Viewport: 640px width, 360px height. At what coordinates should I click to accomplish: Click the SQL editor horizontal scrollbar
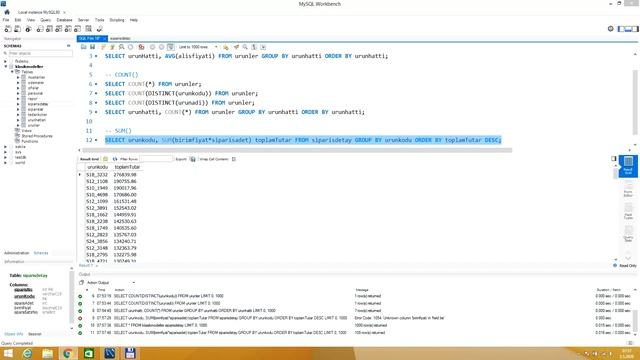pos(297,150)
